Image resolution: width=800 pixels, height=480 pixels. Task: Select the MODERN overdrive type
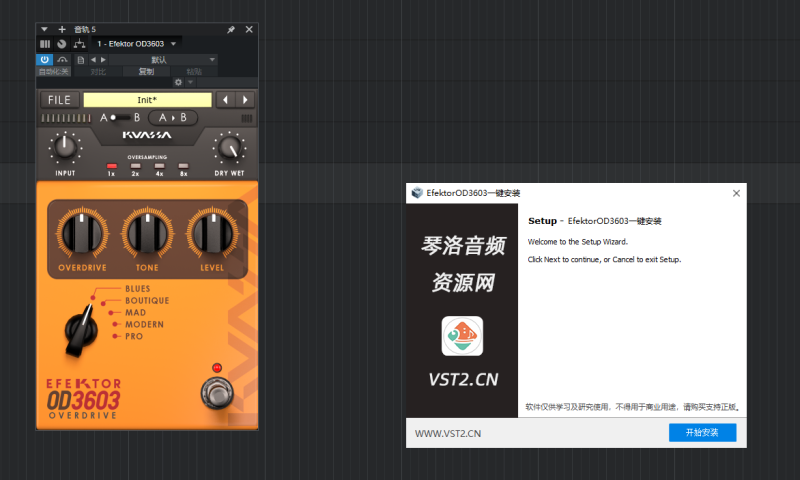point(145,324)
